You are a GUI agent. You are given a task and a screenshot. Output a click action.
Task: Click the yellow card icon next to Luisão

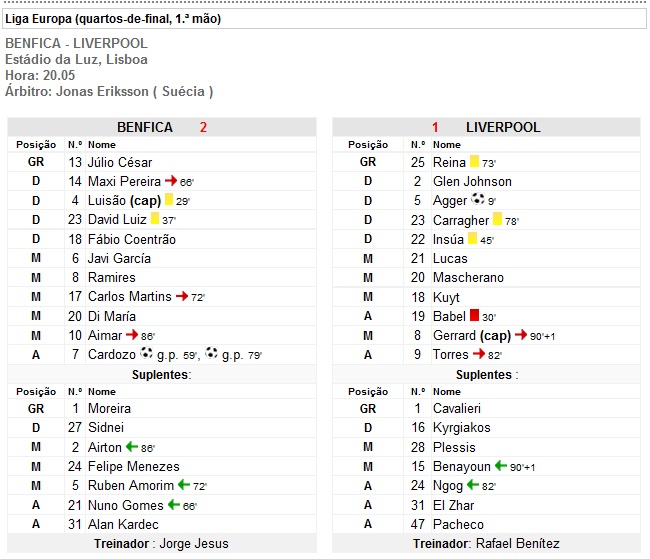[x=169, y=199]
